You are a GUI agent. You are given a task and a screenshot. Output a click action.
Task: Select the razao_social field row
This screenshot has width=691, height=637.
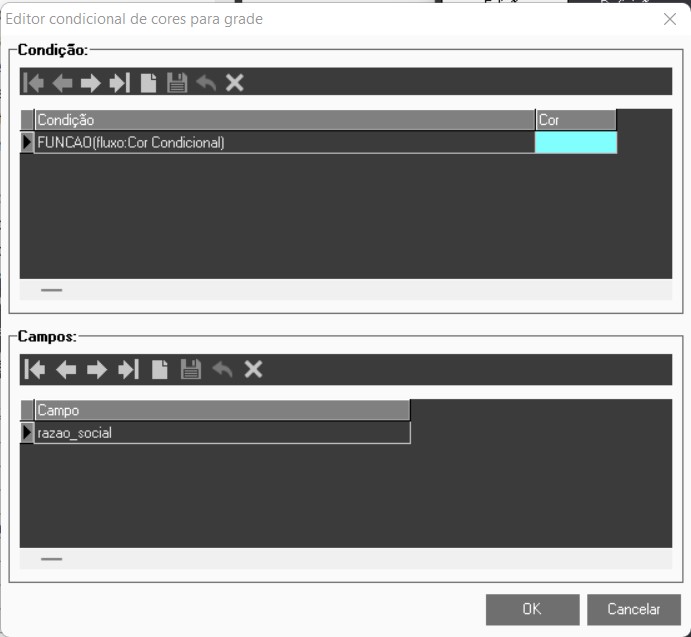click(221, 433)
